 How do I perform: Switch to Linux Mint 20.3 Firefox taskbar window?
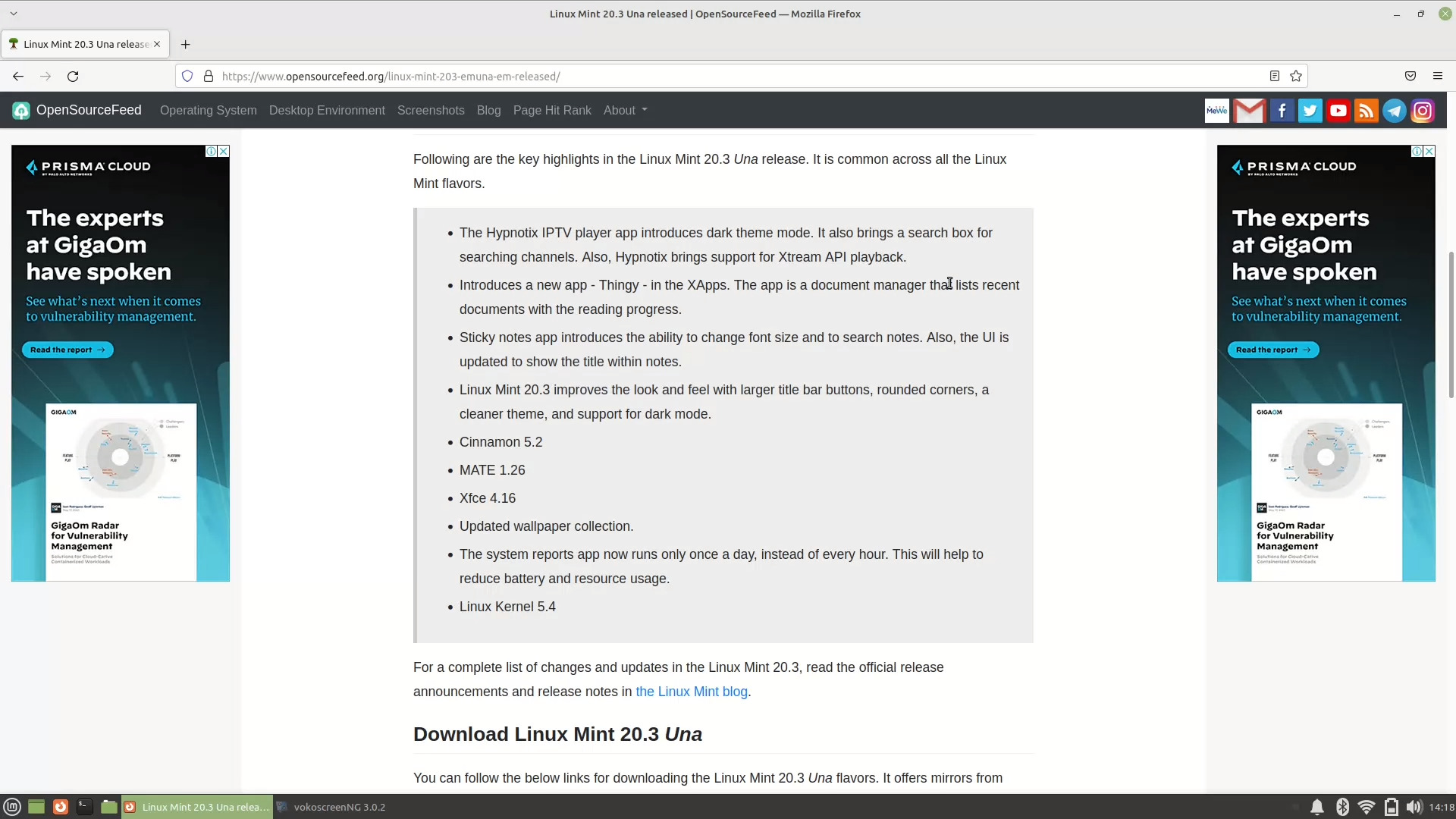[x=196, y=807]
